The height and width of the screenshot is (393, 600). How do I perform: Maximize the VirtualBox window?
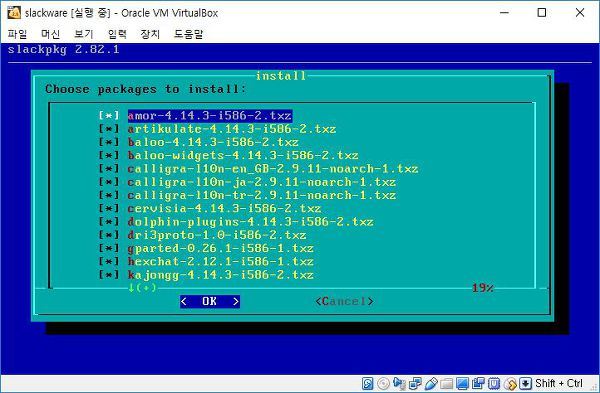542,13
